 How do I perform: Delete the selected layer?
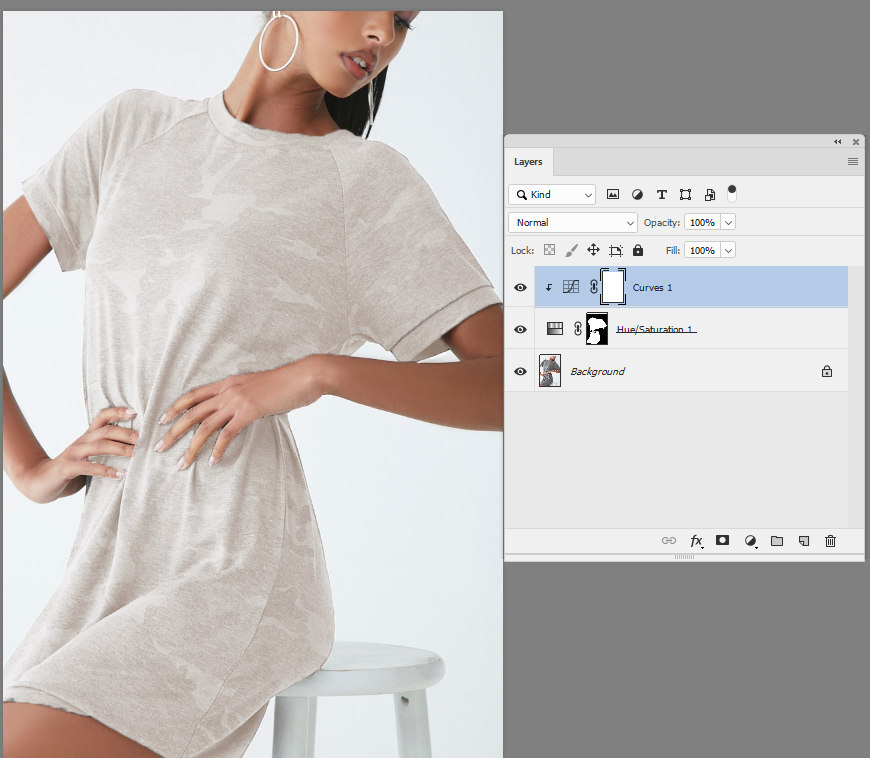(x=830, y=541)
